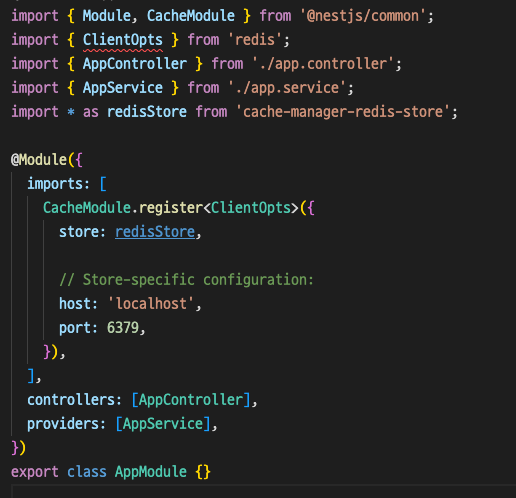516x498 pixels.
Task: Click the ClientOpts generic type argument
Action: click(x=251, y=208)
